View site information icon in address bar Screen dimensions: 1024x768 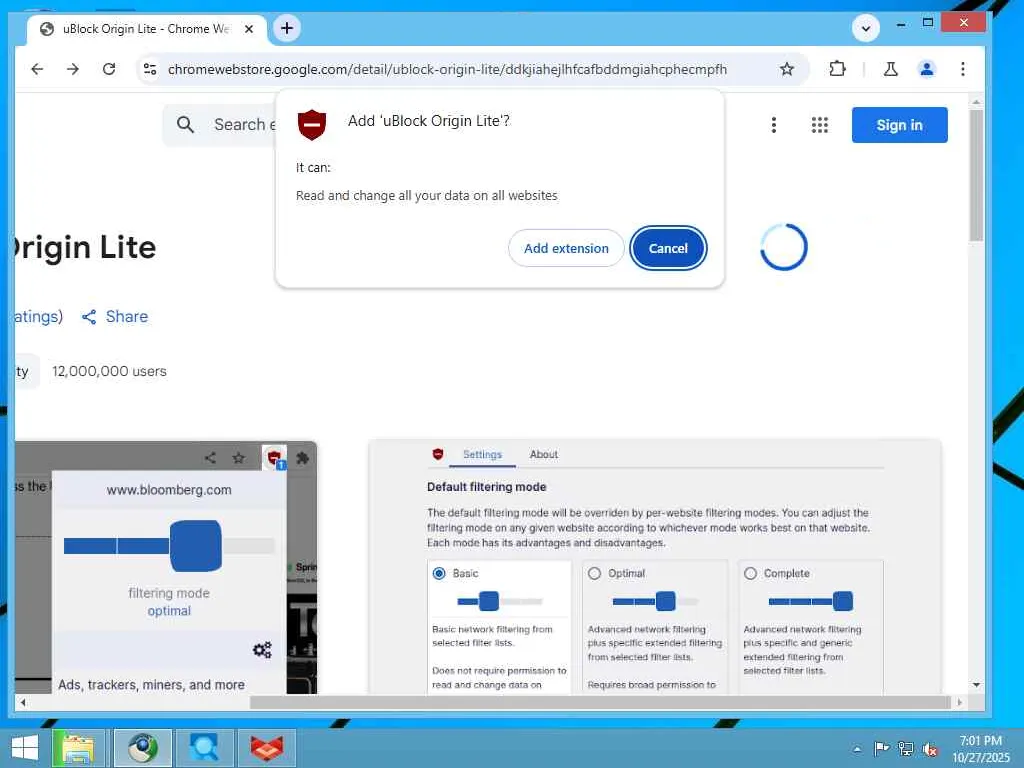pos(150,69)
